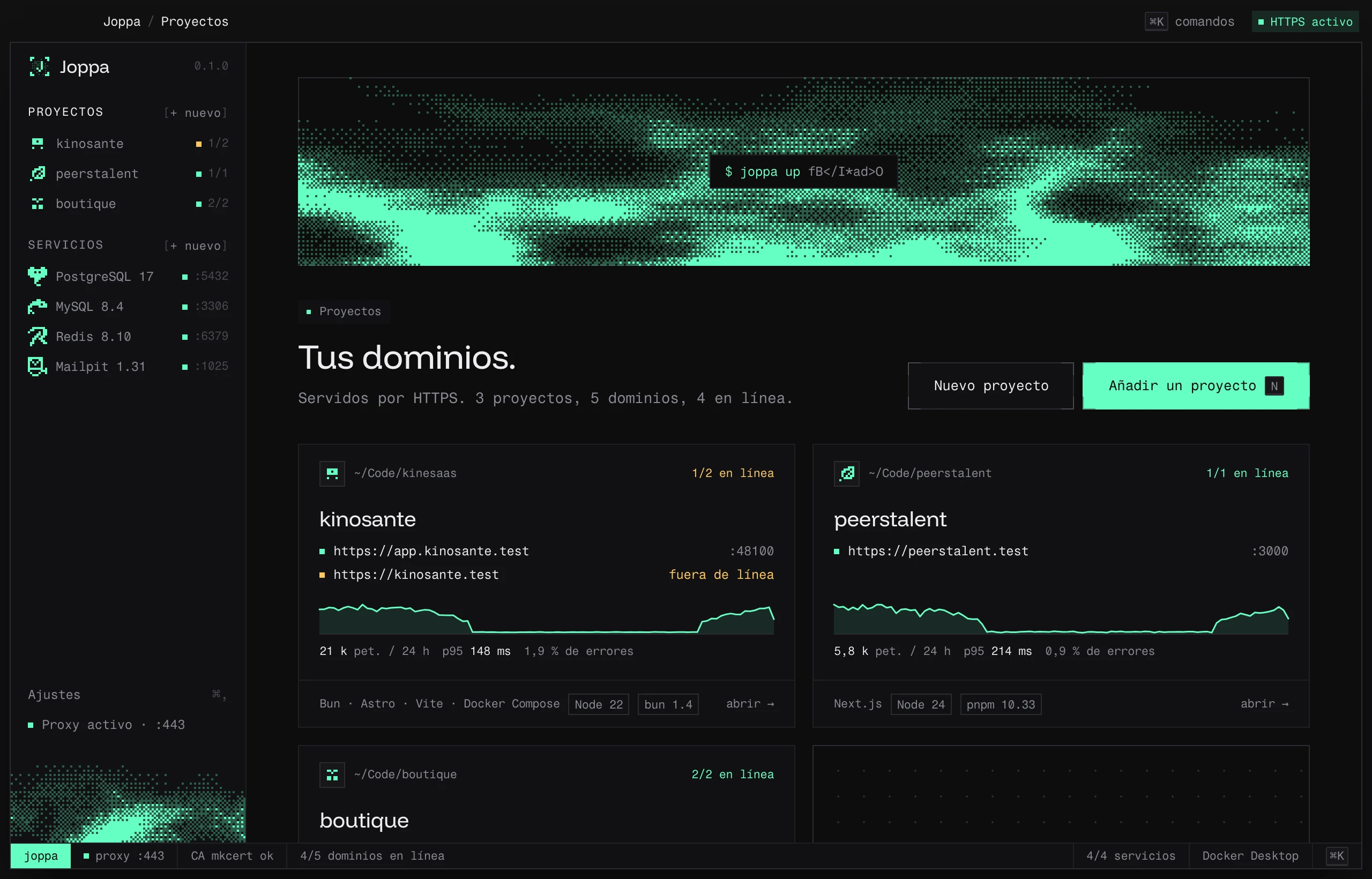The height and width of the screenshot is (879, 1372).
Task: Open https://app.kinosante.test link
Action: point(431,551)
